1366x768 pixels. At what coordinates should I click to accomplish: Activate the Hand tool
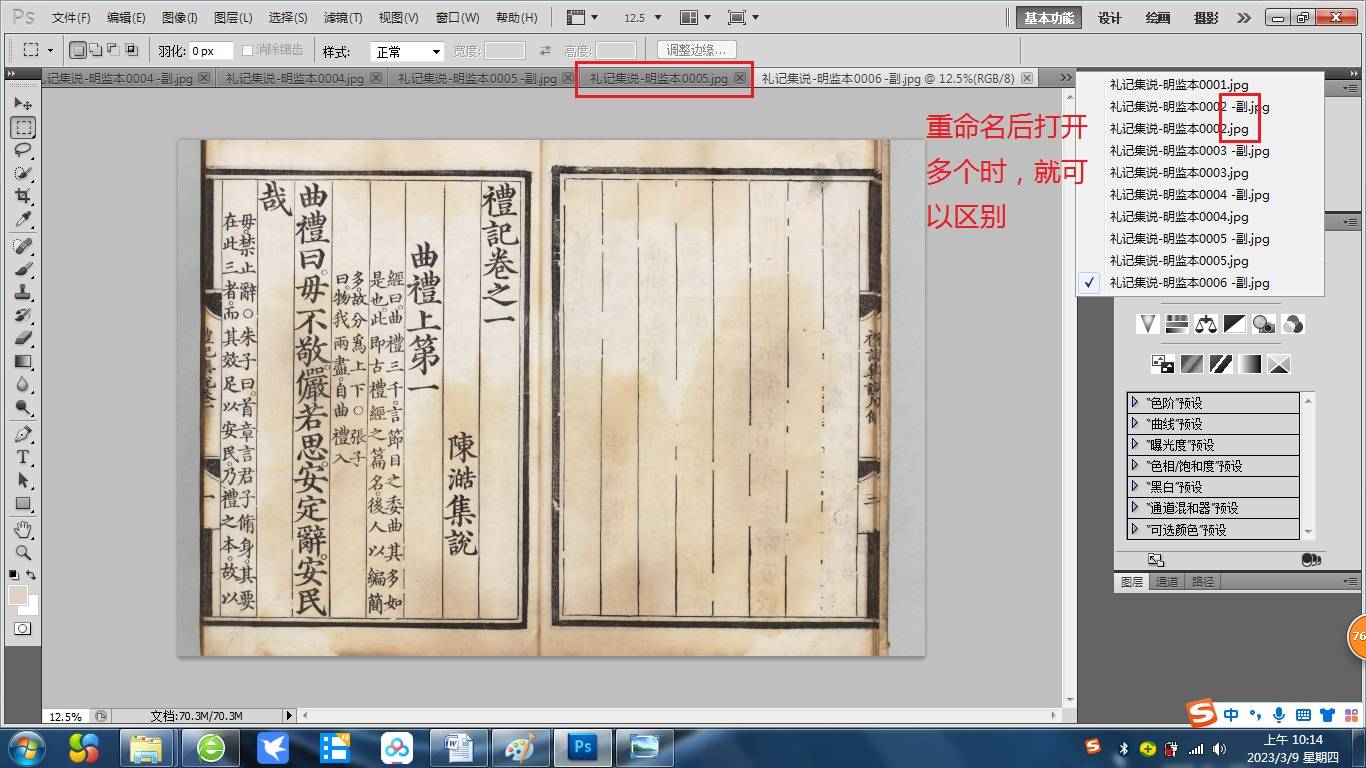[x=23, y=528]
